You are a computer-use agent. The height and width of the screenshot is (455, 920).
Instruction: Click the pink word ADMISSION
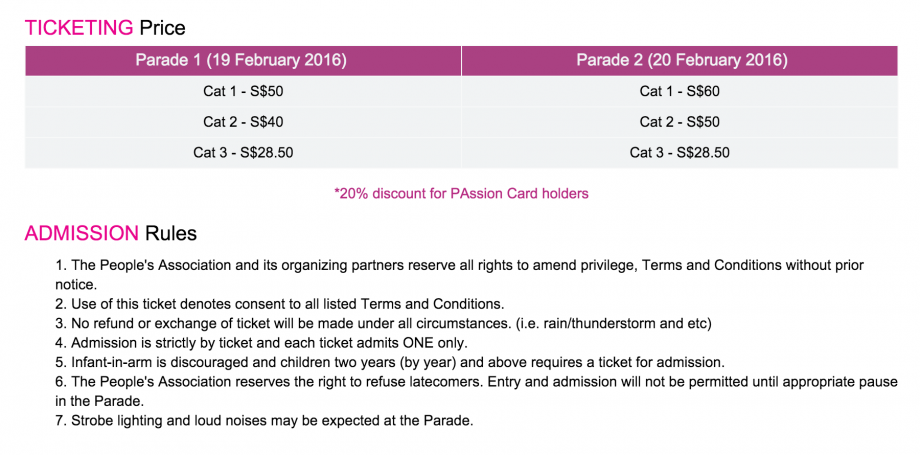tap(82, 234)
